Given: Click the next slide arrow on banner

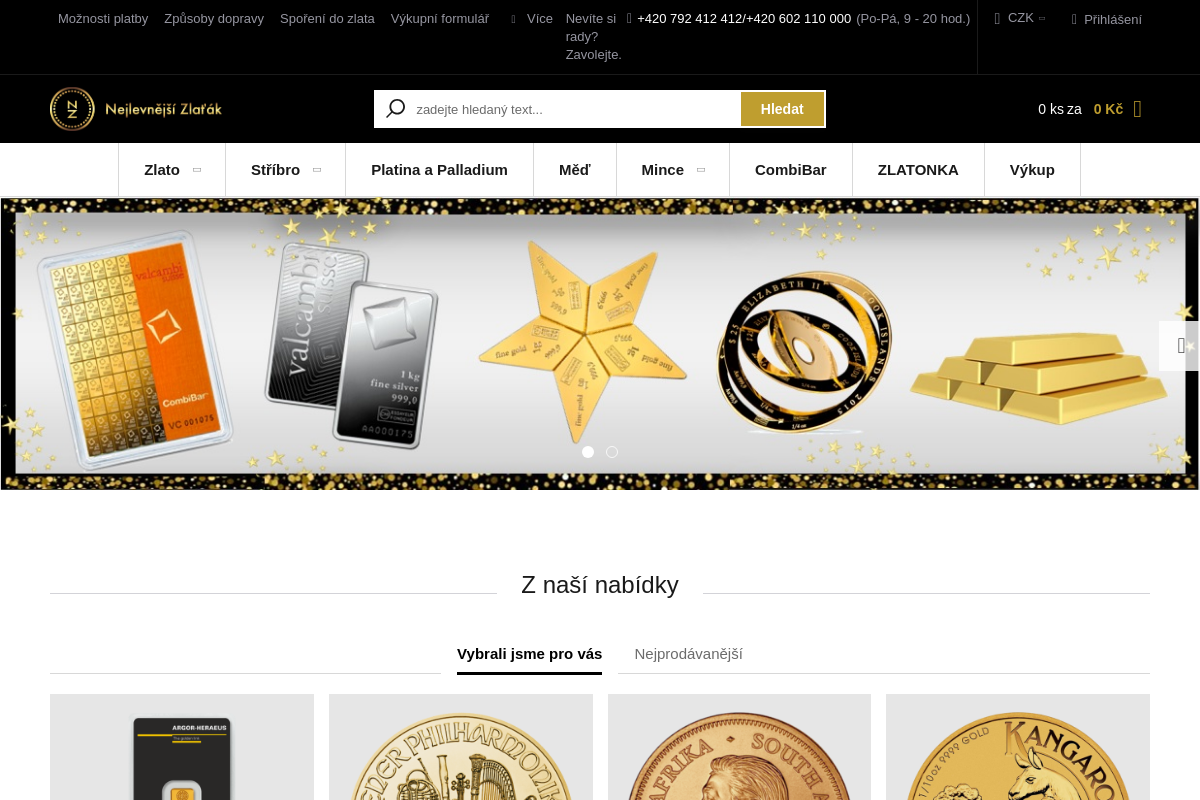Looking at the screenshot, I should click(x=1180, y=346).
